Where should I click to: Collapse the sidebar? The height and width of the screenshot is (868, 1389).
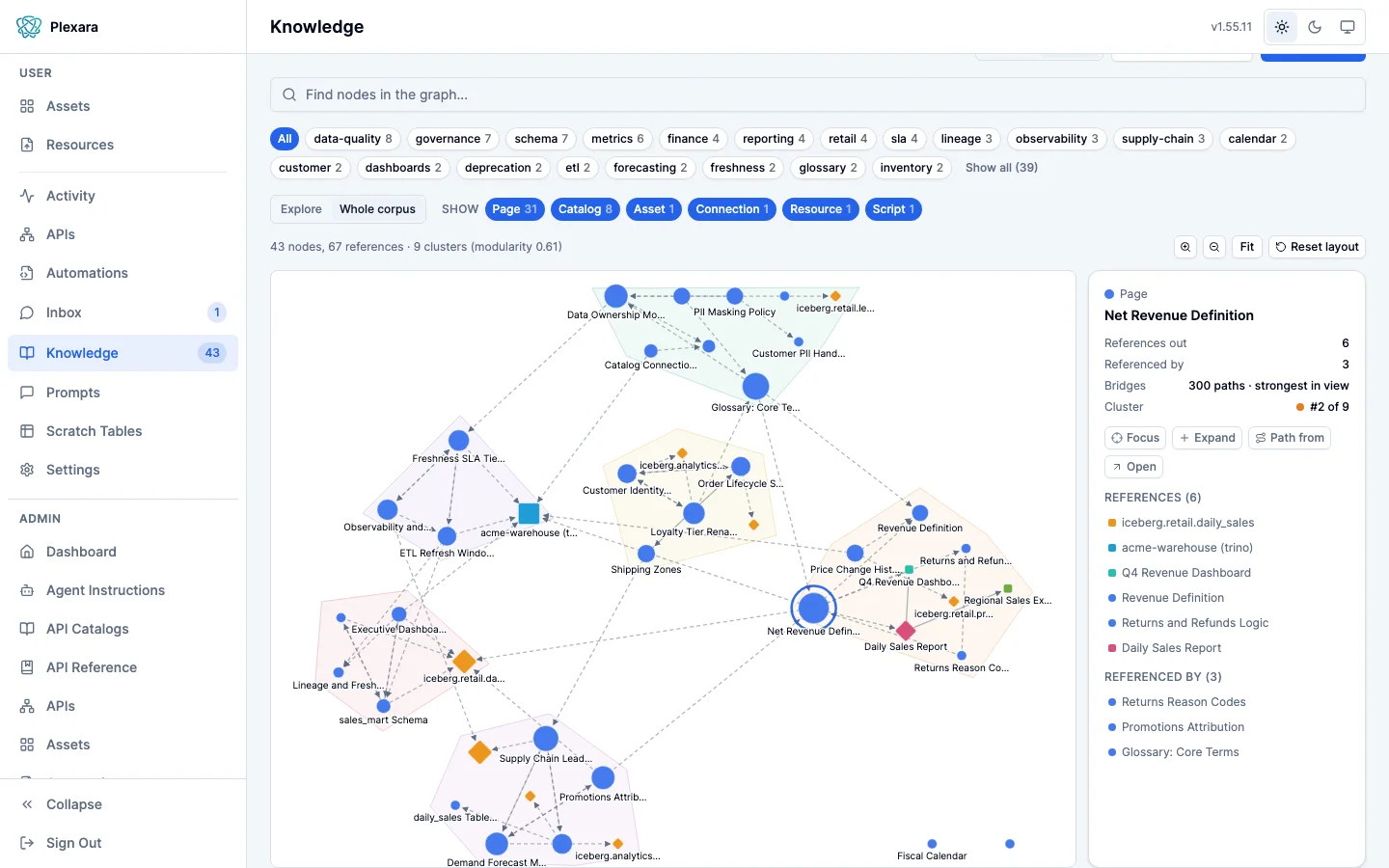pyautogui.click(x=123, y=804)
